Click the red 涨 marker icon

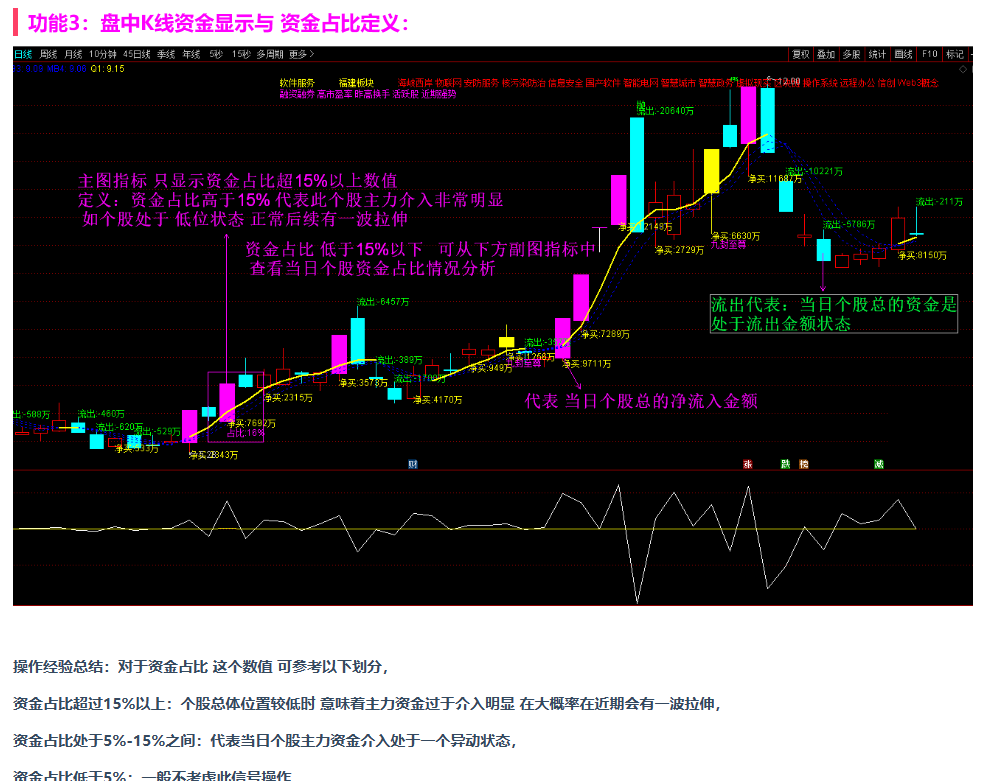tap(747, 464)
